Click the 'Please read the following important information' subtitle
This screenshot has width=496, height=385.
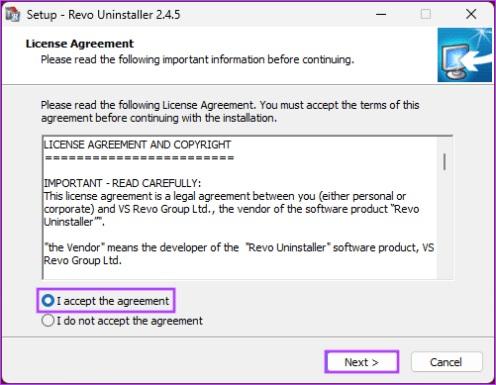197,60
